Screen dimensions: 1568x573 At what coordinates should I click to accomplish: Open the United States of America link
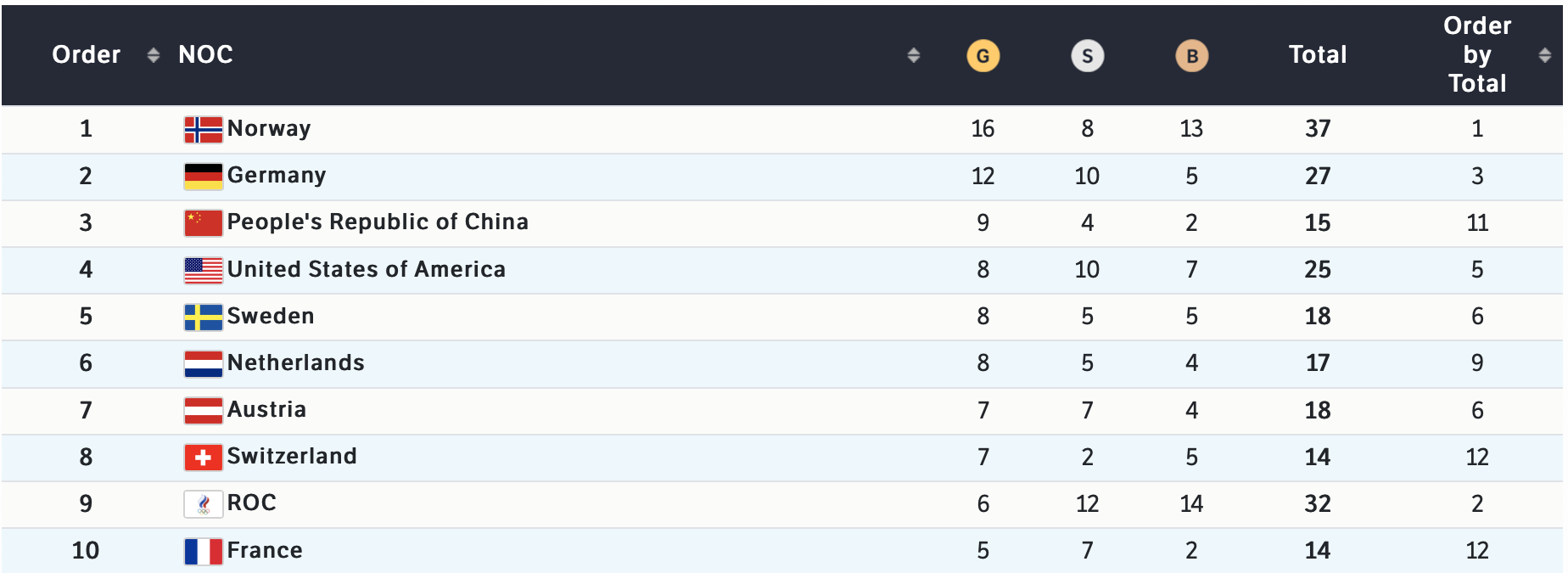pos(366,269)
